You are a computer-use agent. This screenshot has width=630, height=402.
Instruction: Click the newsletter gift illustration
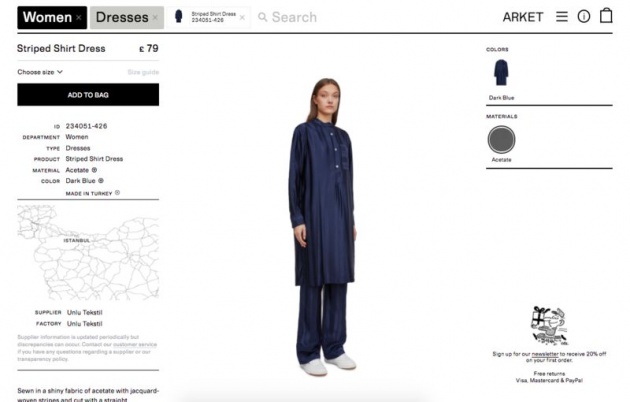tap(549, 326)
